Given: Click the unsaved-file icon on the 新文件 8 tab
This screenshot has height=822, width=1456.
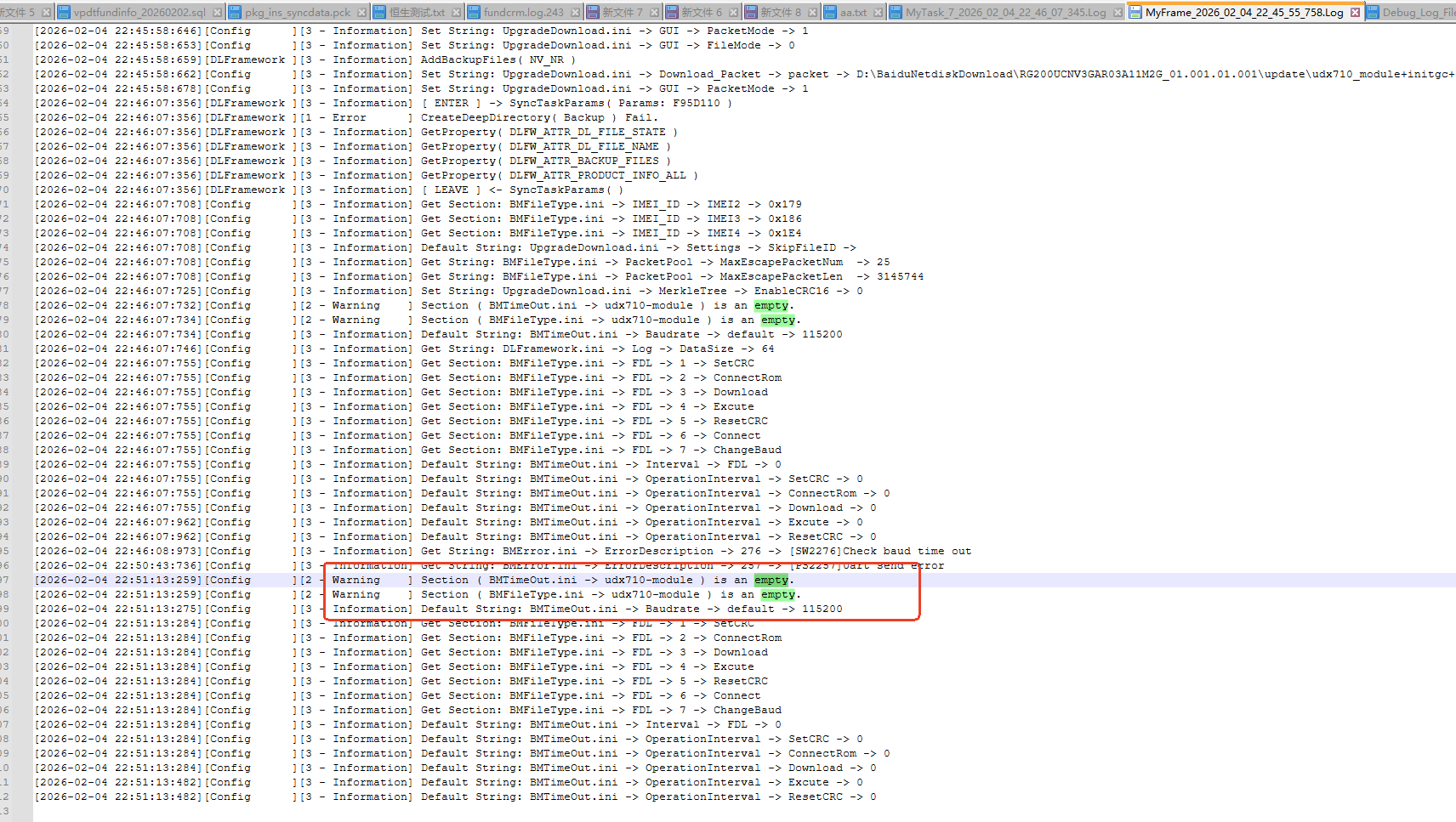Looking at the screenshot, I should click(x=750, y=12).
